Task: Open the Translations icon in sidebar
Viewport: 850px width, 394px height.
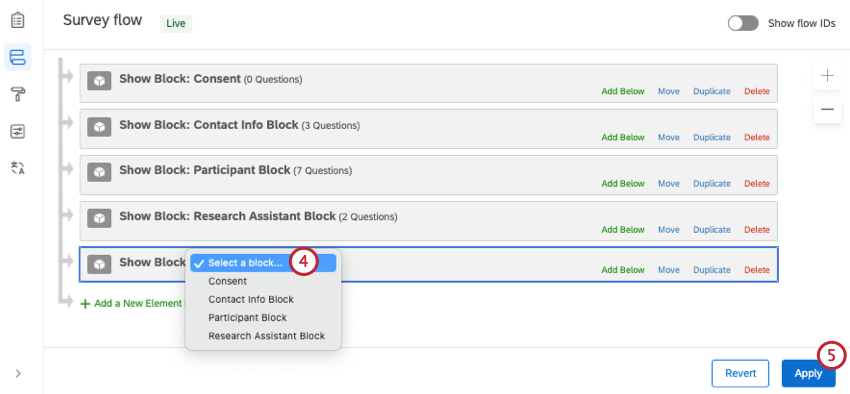Action: coord(17,168)
